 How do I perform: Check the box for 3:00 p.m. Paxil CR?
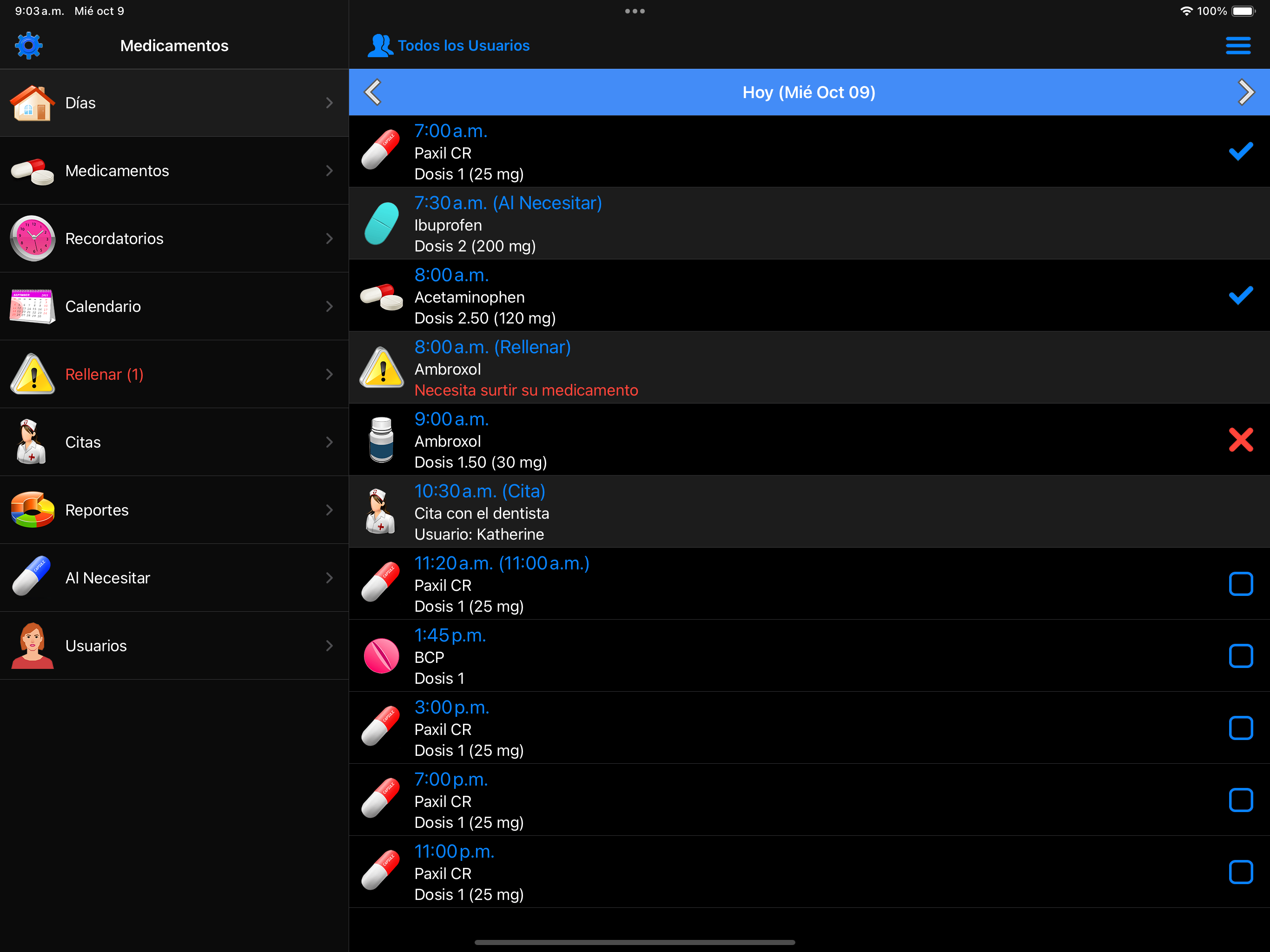point(1241,728)
